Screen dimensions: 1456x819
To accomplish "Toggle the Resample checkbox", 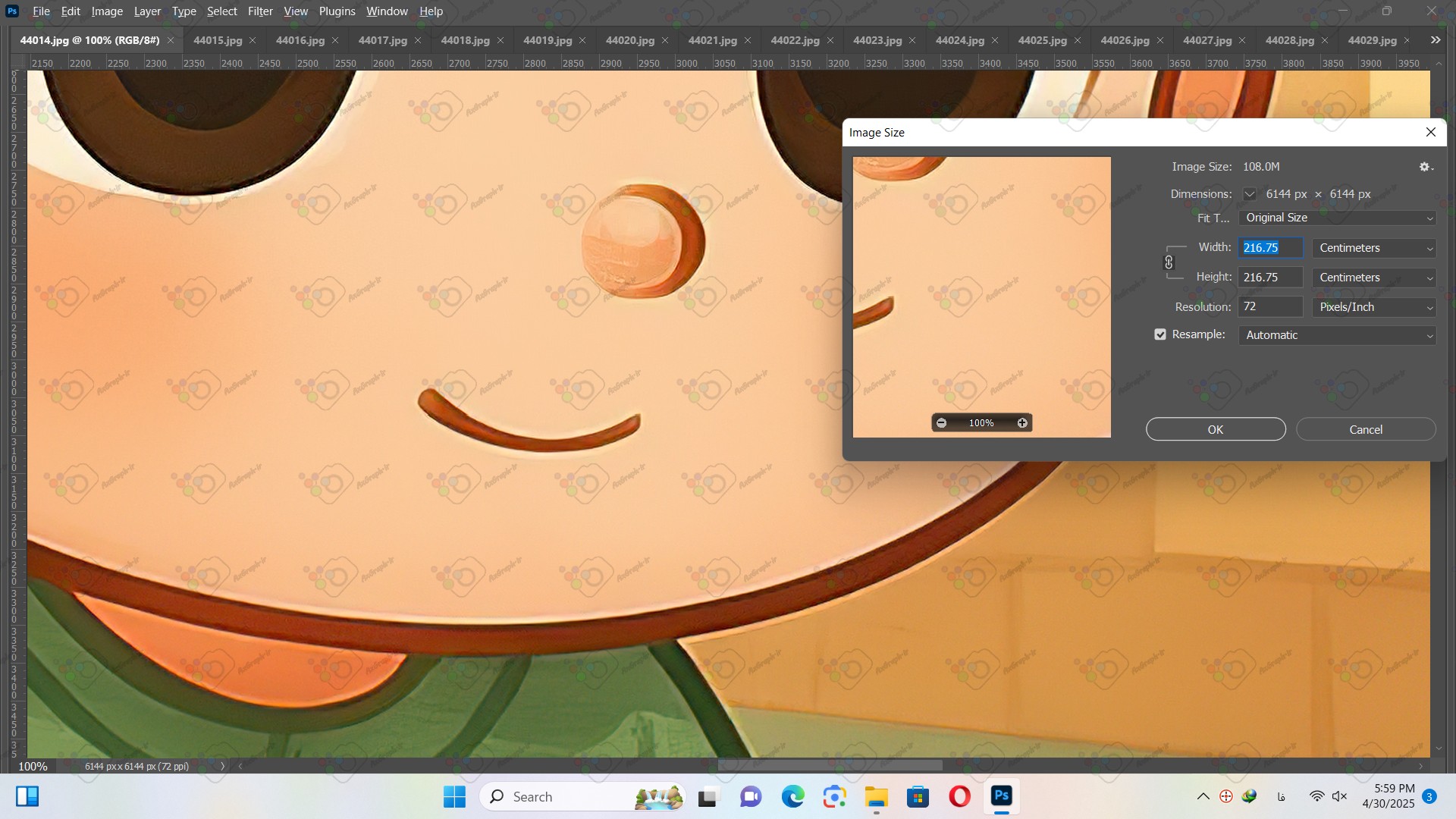I will 1160,334.
